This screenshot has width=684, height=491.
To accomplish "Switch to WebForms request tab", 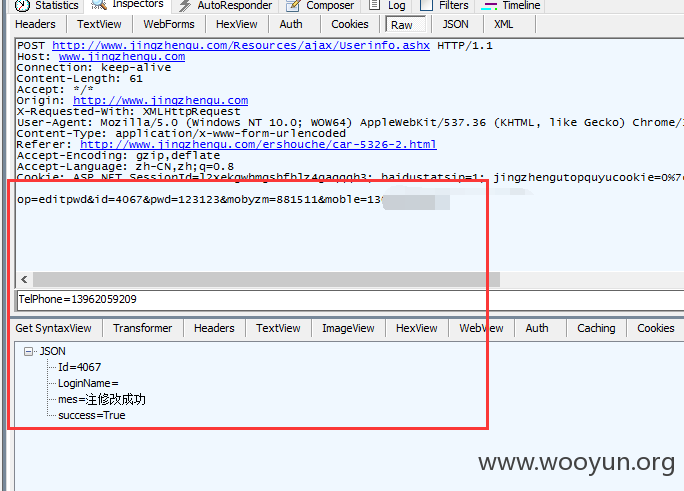I will pyautogui.click(x=169, y=24).
